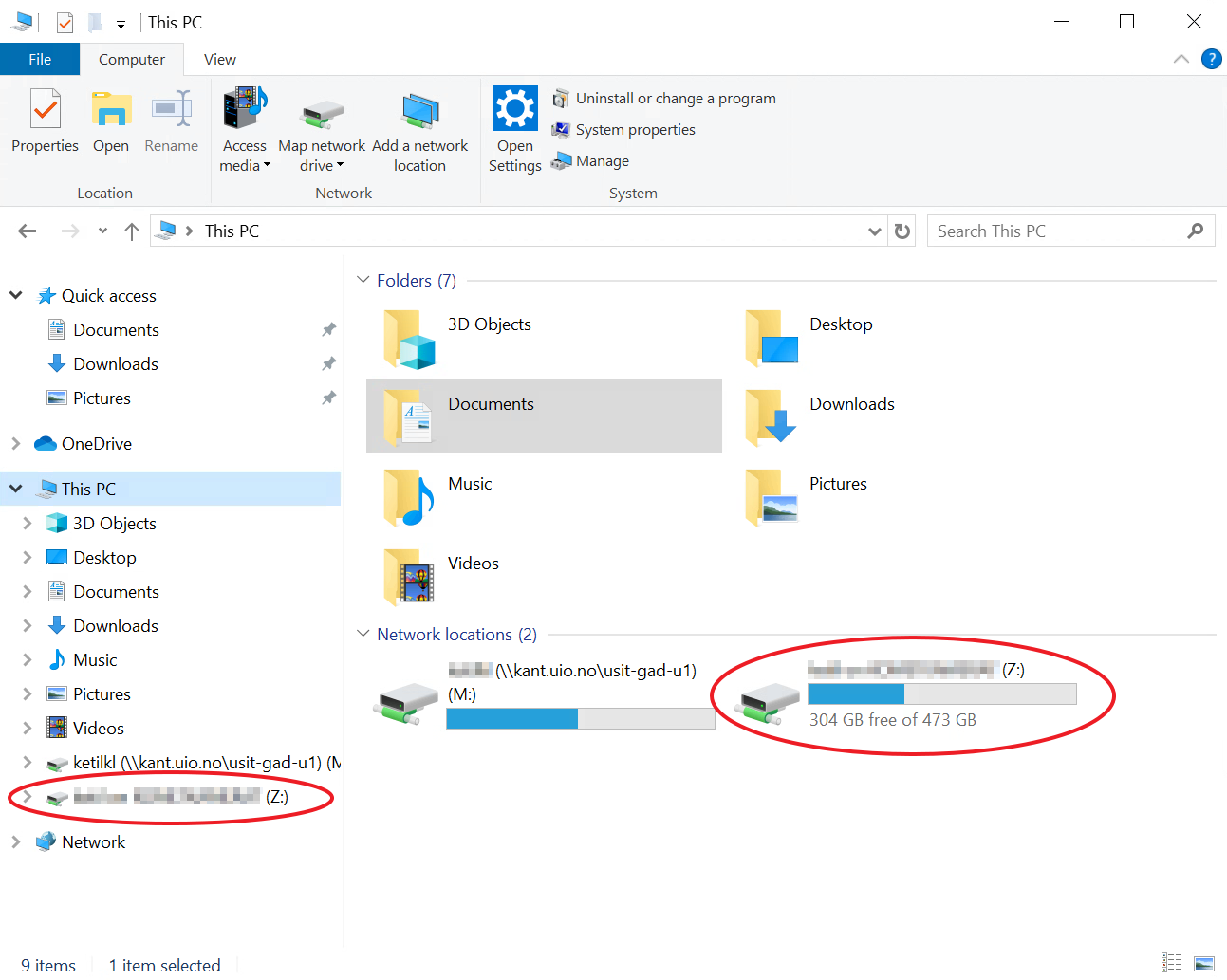Open the Map network drive dropdown arrow

[340, 166]
